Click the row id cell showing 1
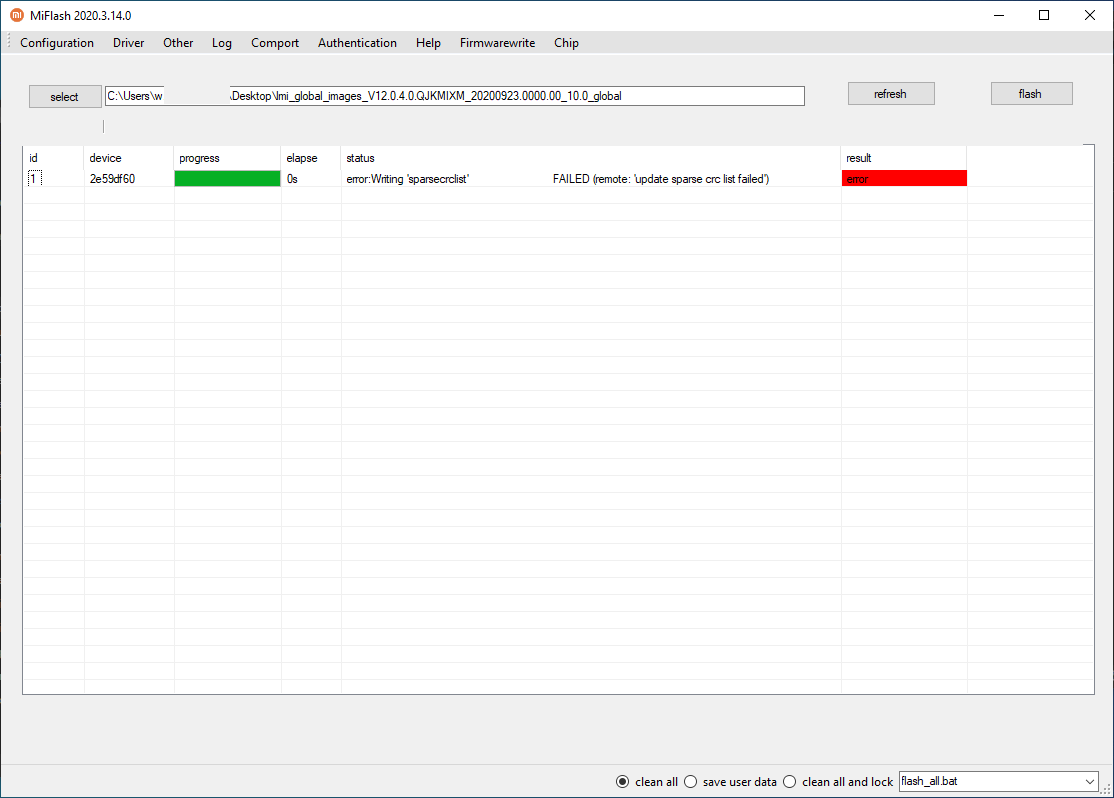Viewport: 1114px width, 798px height. (x=35, y=178)
